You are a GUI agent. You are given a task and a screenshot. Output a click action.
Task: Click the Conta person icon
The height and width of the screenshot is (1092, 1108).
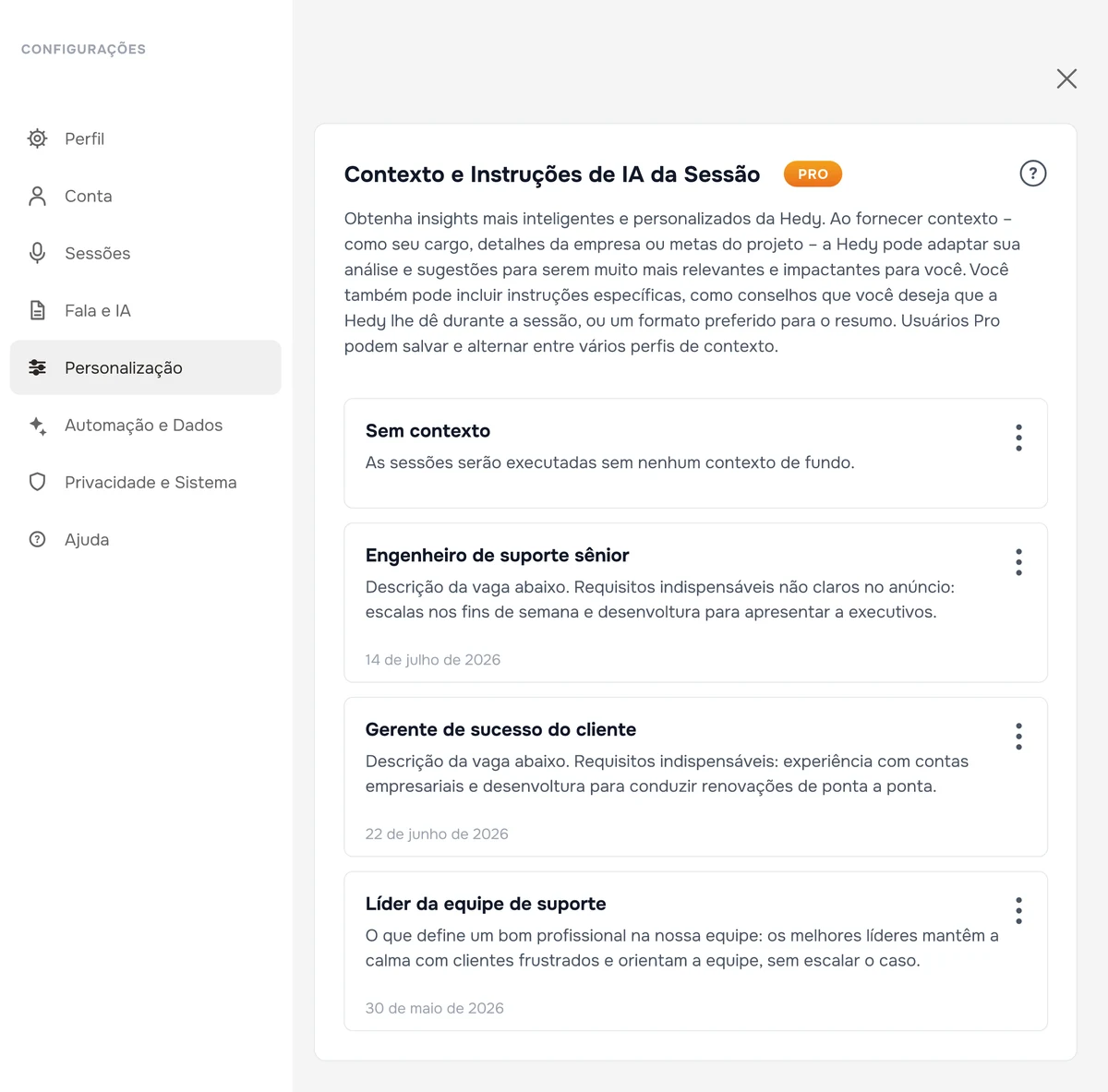[x=37, y=196]
